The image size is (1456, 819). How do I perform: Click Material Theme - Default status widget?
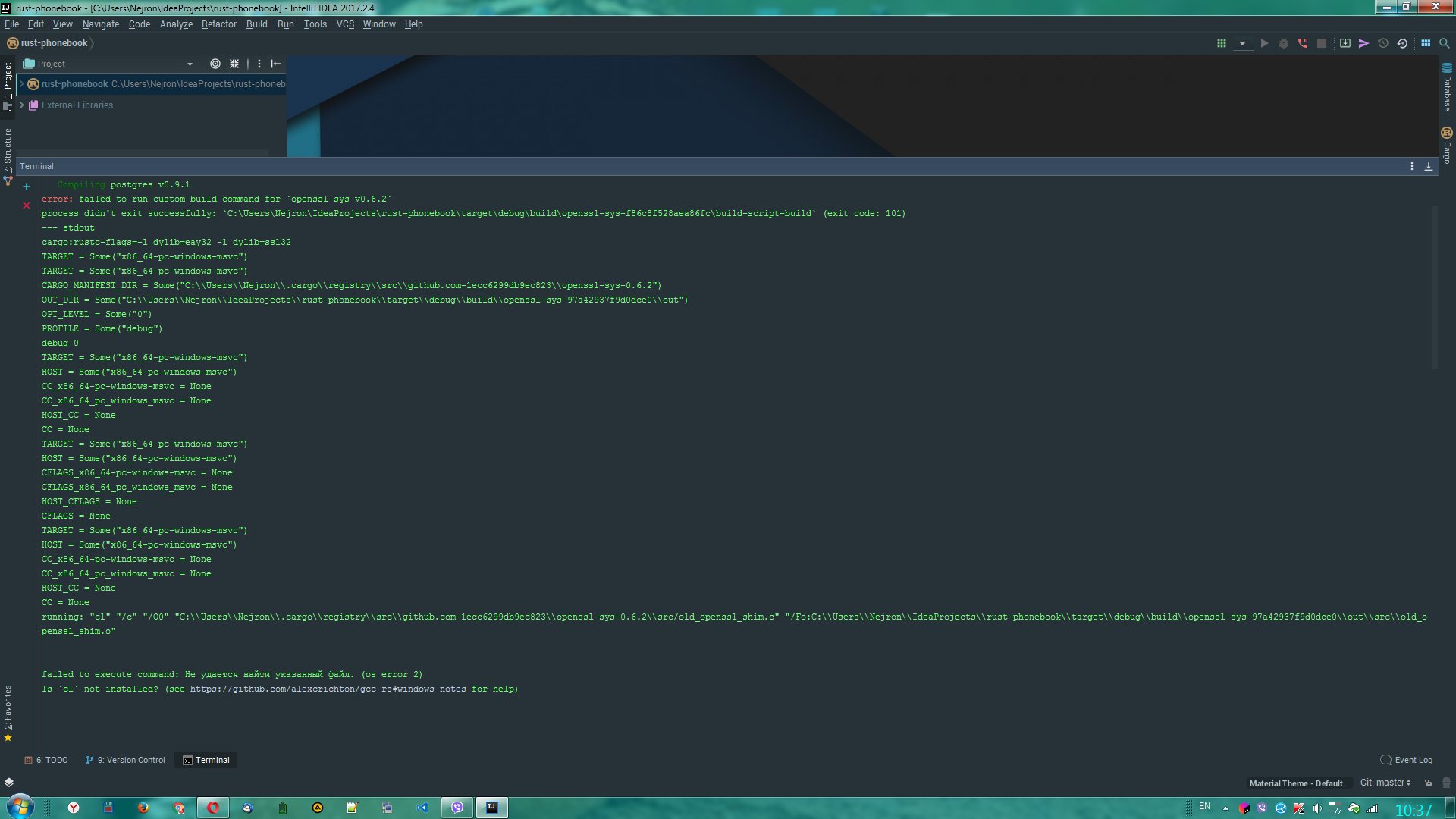(x=1296, y=783)
